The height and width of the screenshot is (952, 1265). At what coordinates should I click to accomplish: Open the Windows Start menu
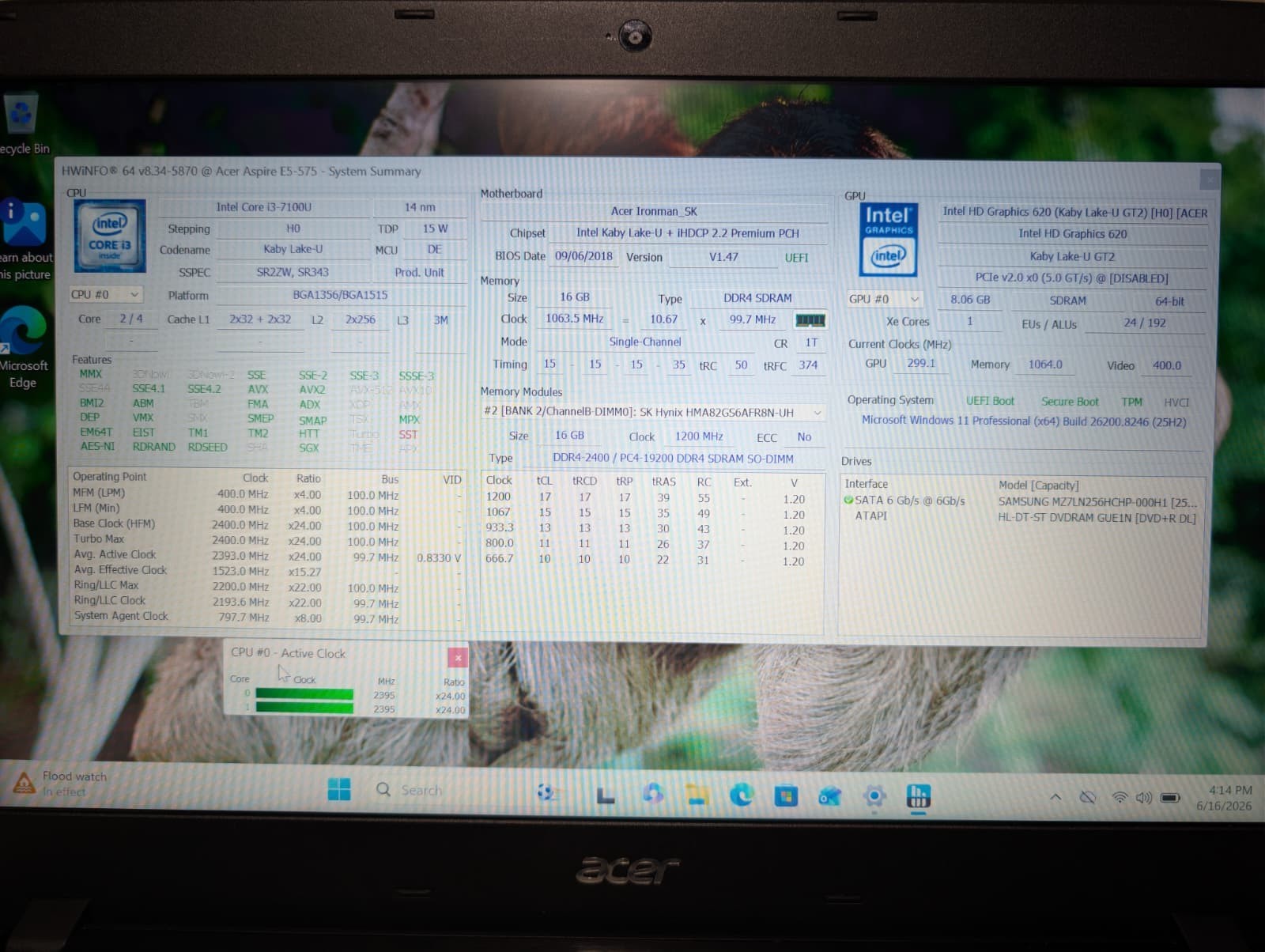339,789
